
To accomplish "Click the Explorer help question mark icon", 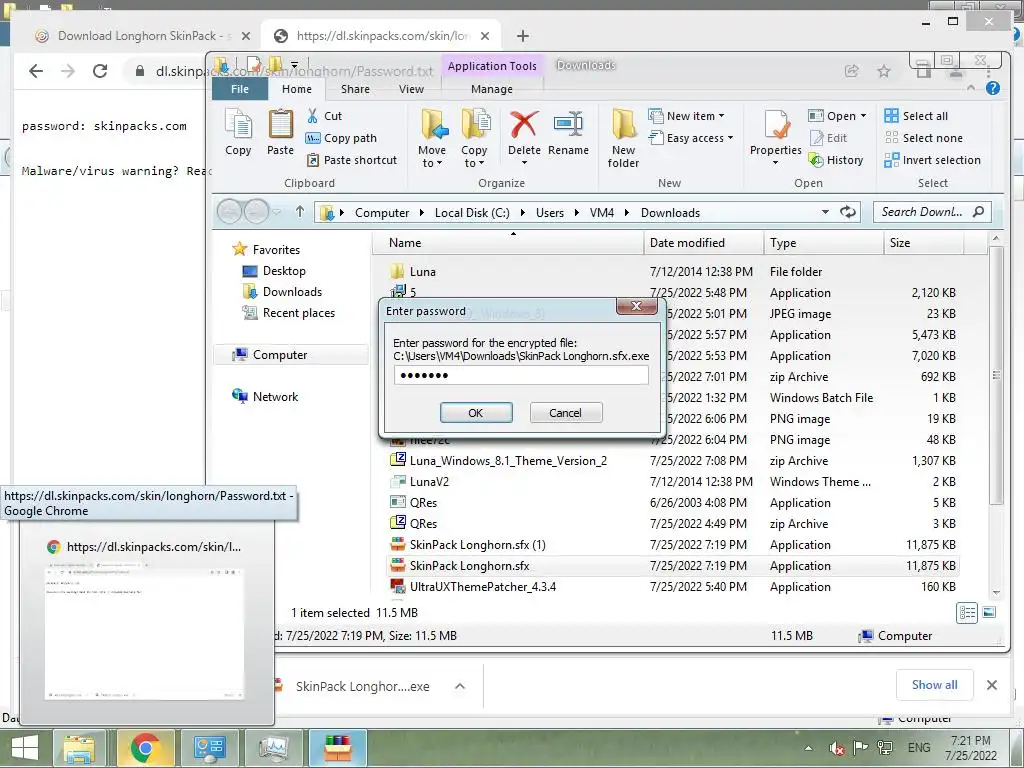I will (x=993, y=88).
